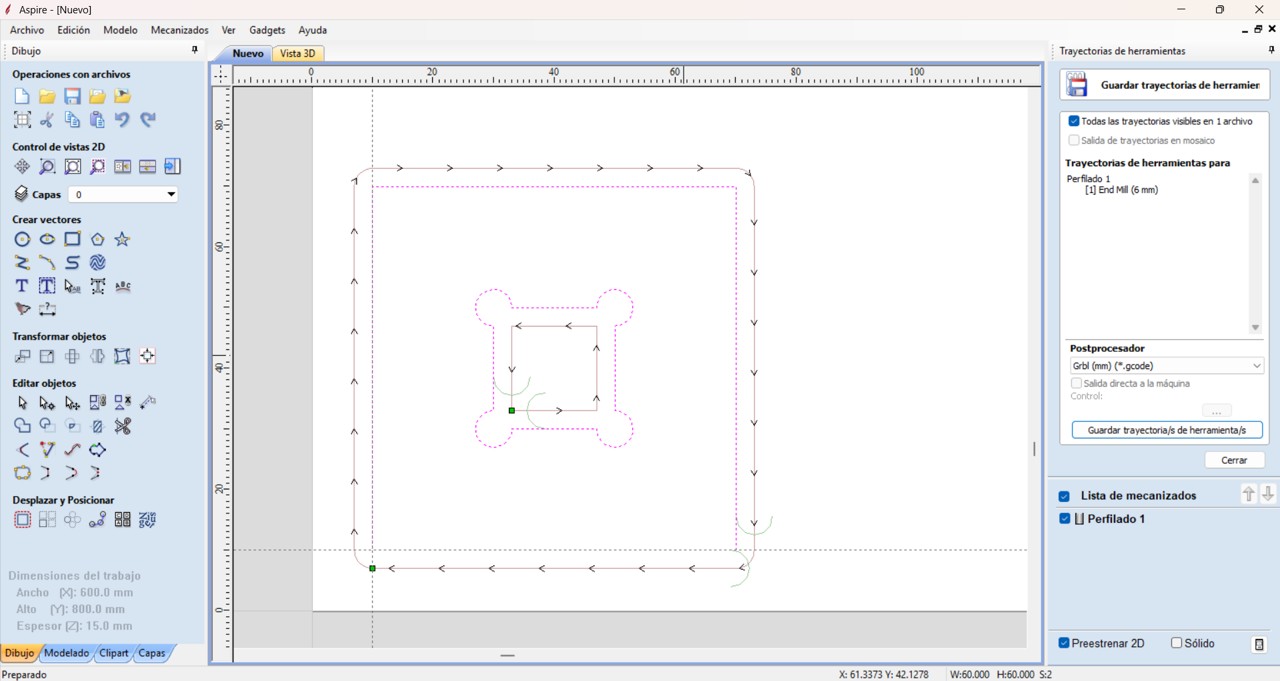
Task: Open the Measure dimension tool
Action: coord(47,309)
